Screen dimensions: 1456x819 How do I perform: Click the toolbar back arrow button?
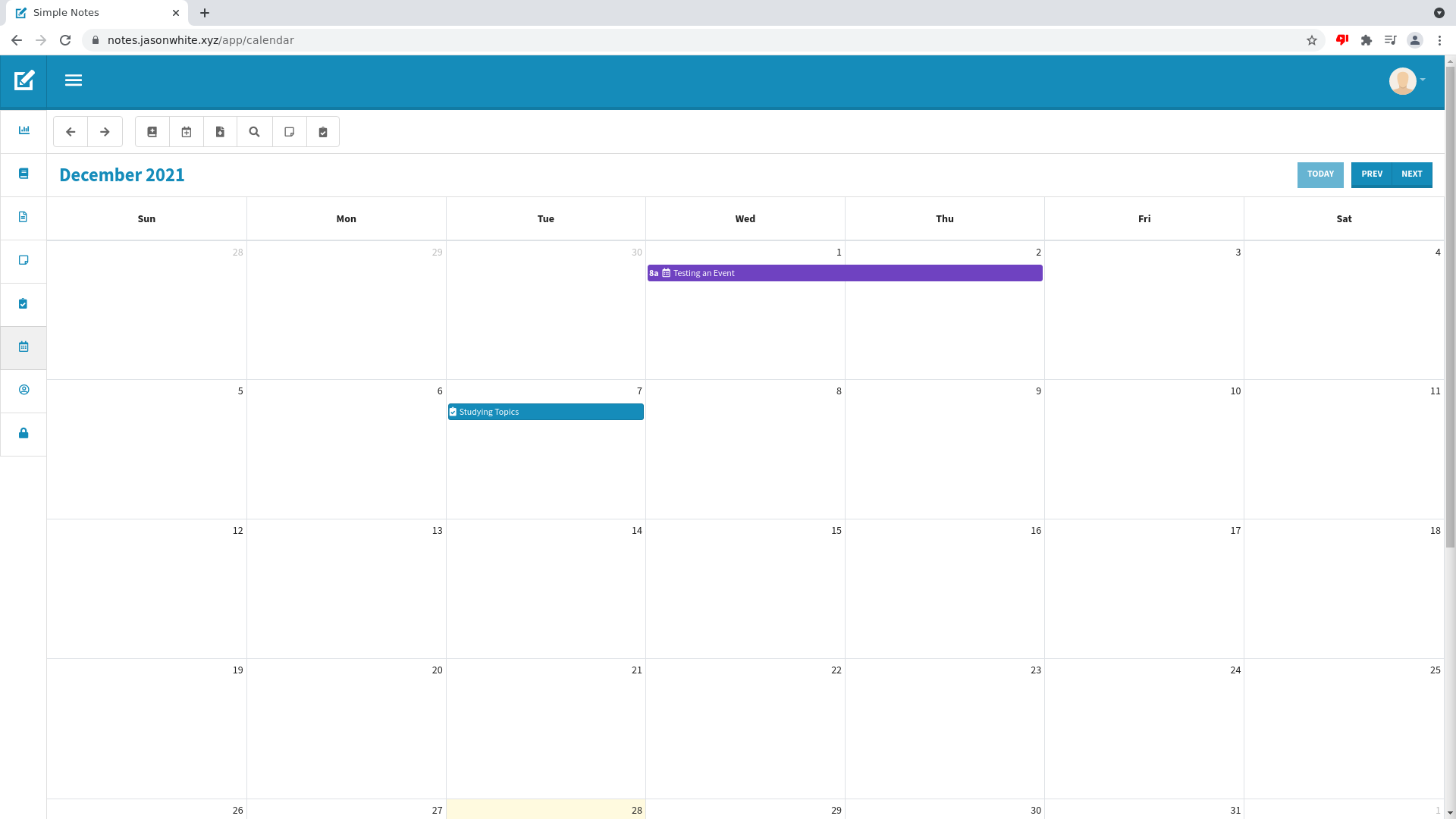coord(71,132)
